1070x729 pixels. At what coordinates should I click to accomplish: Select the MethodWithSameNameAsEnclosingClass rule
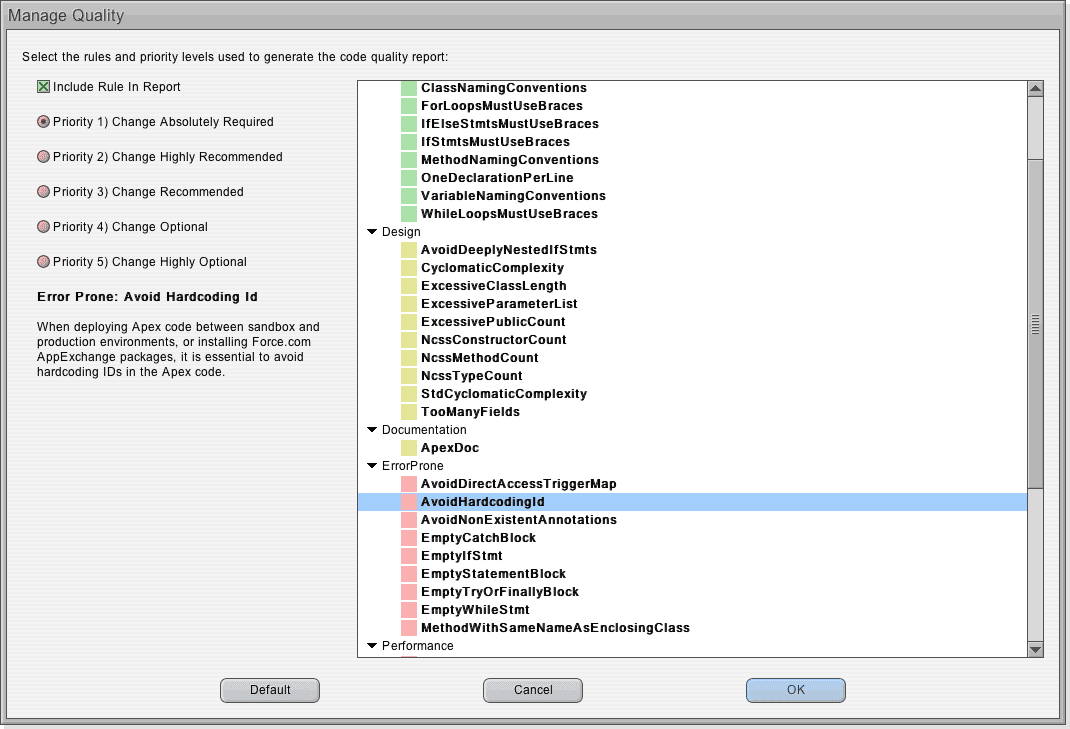(555, 628)
